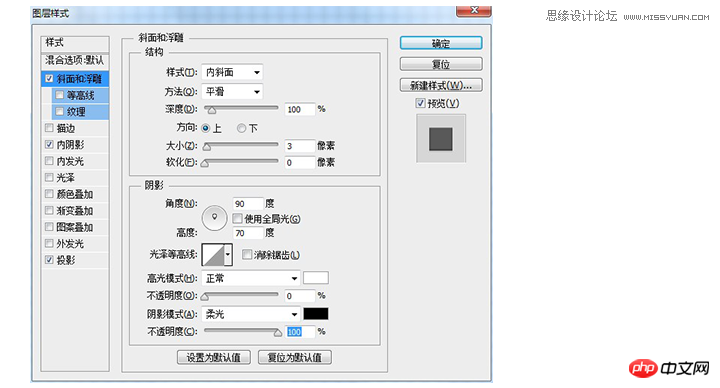Click the 确定 OK button
720x388 pixels.
(x=441, y=43)
